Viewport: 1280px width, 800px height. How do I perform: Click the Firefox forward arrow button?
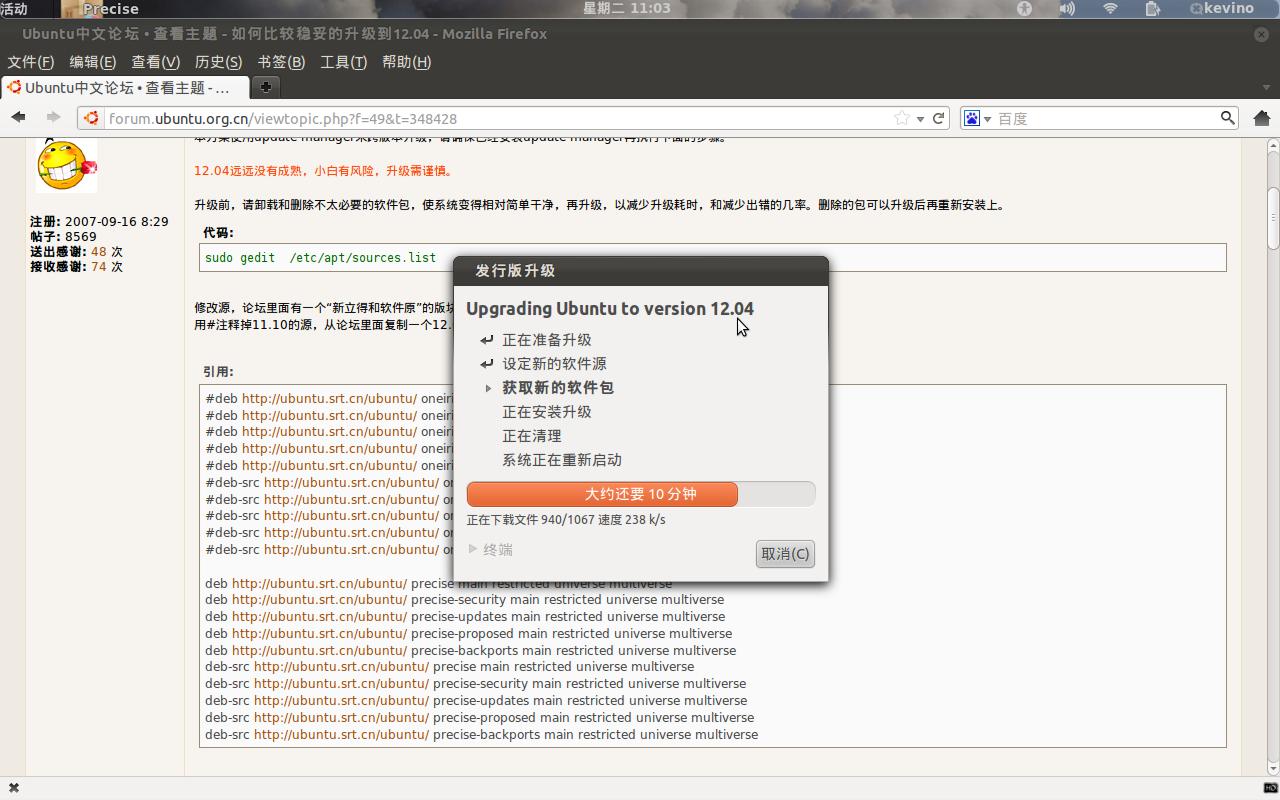tap(53, 118)
